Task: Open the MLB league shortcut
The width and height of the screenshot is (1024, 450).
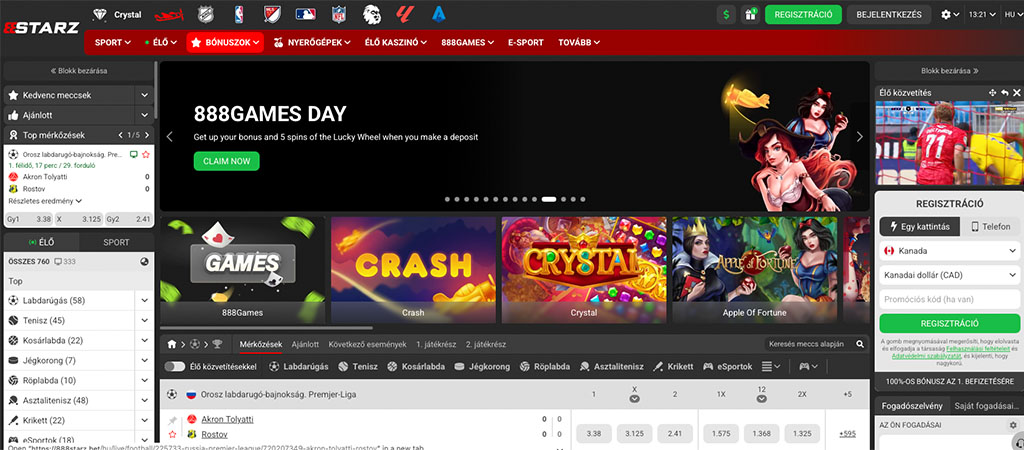Action: [305, 14]
